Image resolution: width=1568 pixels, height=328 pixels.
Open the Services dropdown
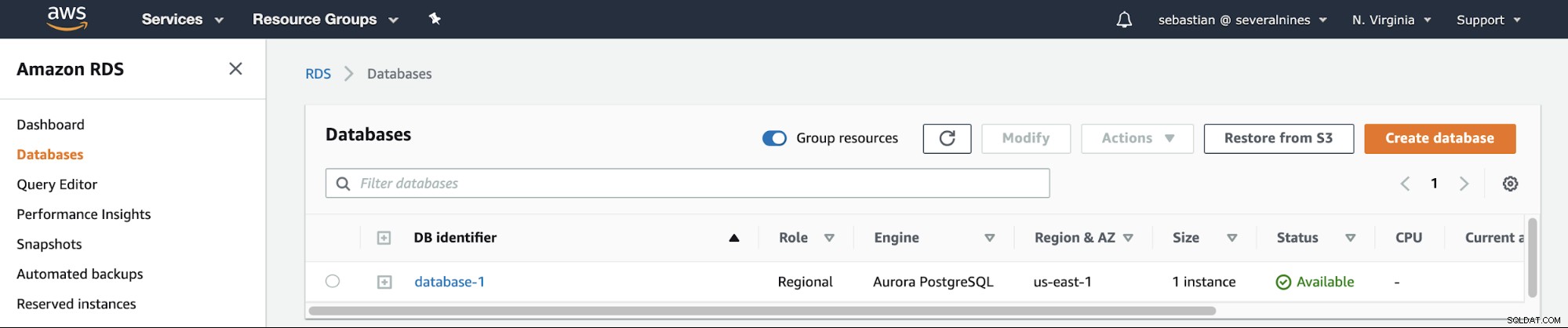[x=183, y=20]
